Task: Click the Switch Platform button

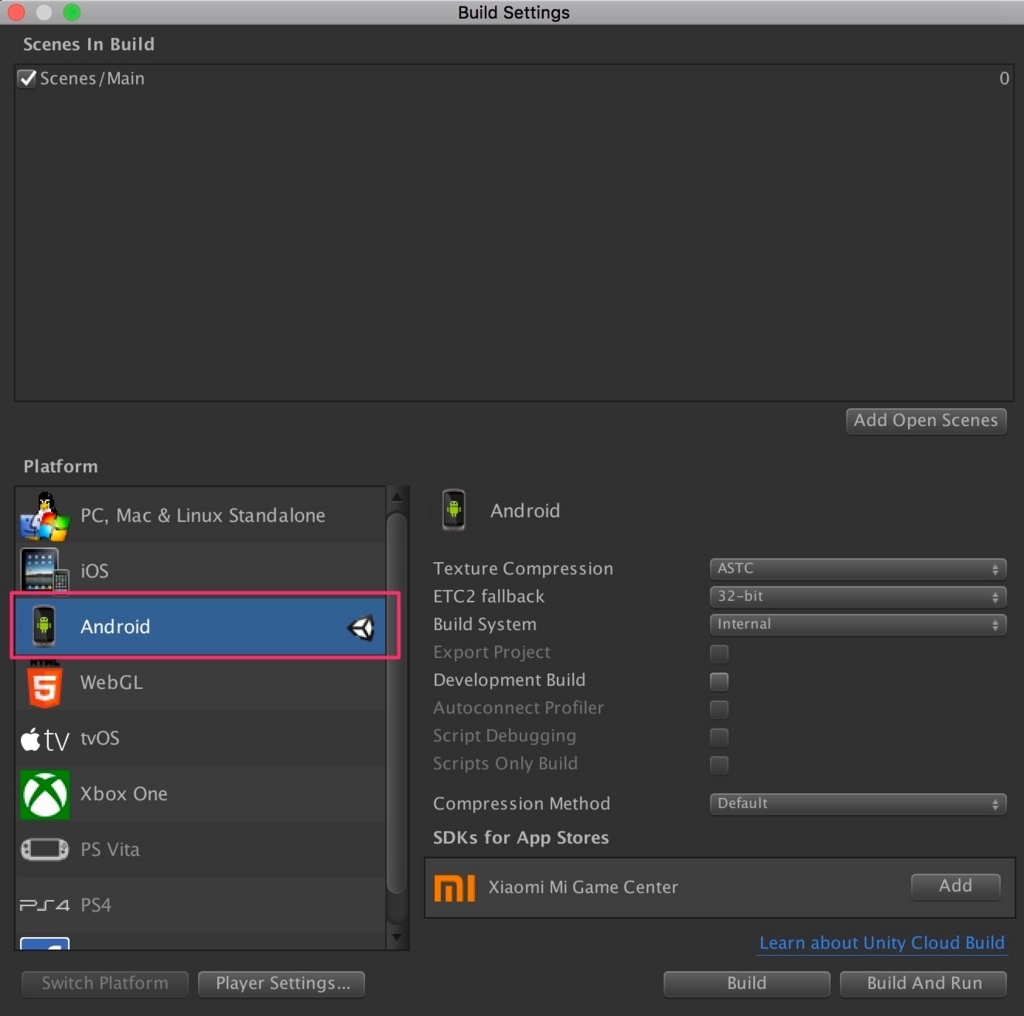Action: (x=105, y=983)
